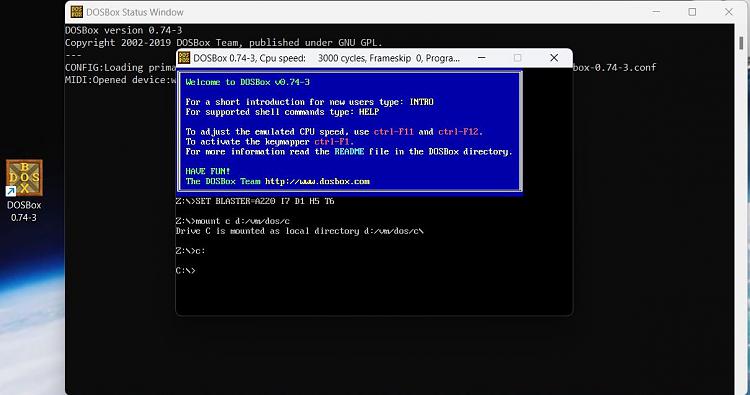
Task: Minimize the DOSBox emulator window
Action: [x=482, y=58]
